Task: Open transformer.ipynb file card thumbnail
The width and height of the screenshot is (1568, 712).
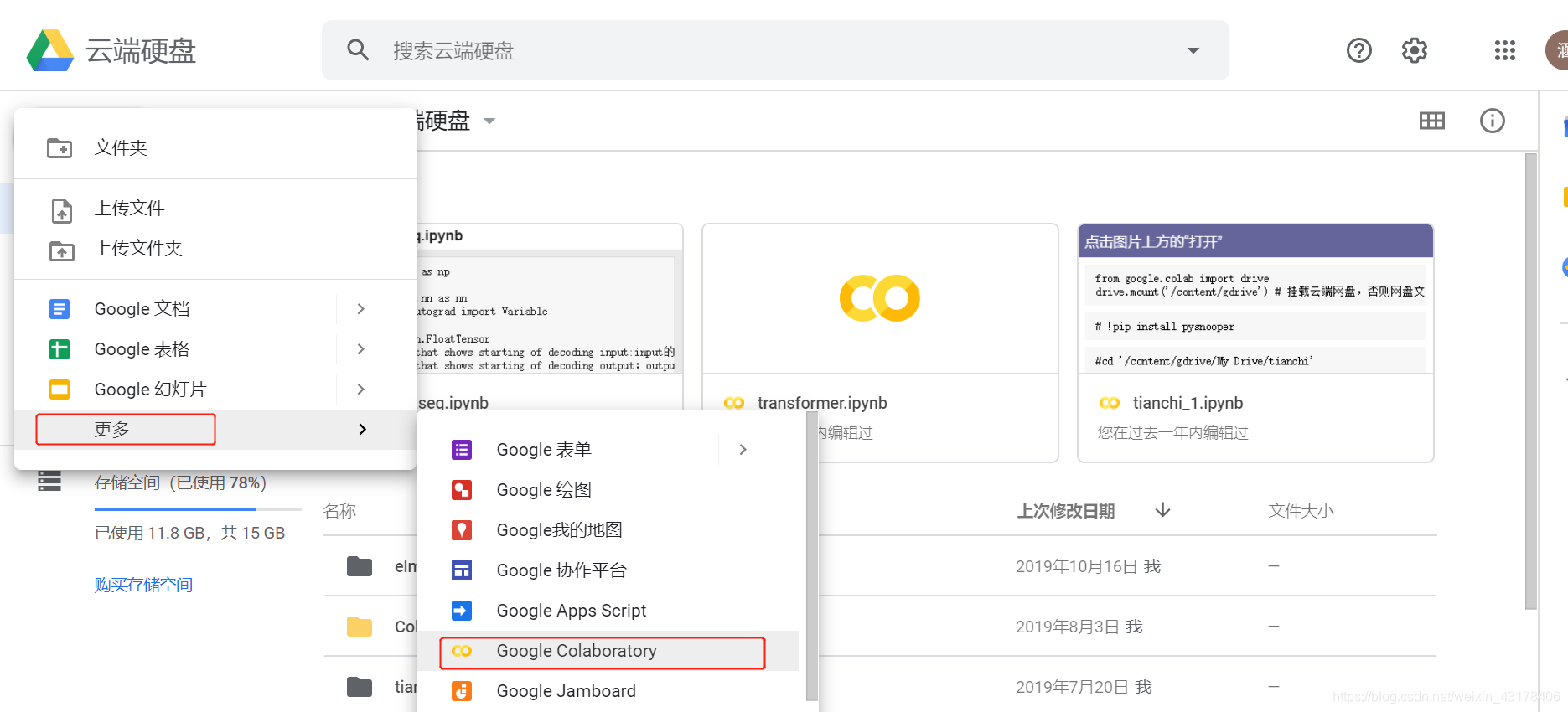Action: point(880,299)
